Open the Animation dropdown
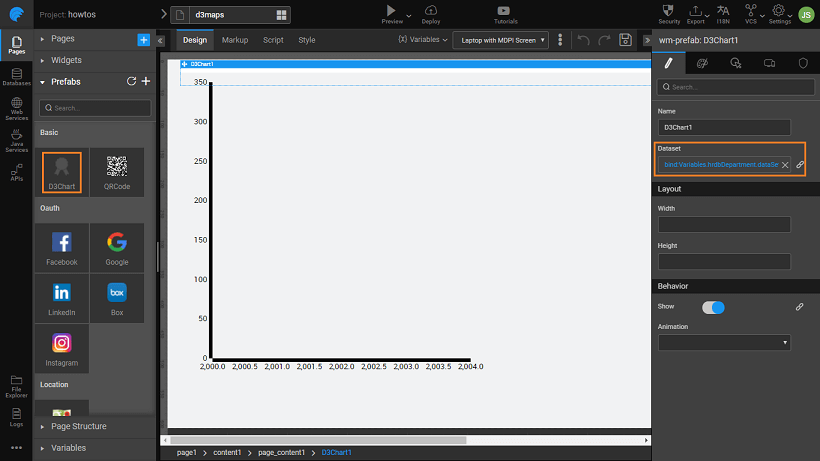820x461 pixels. [x=724, y=342]
